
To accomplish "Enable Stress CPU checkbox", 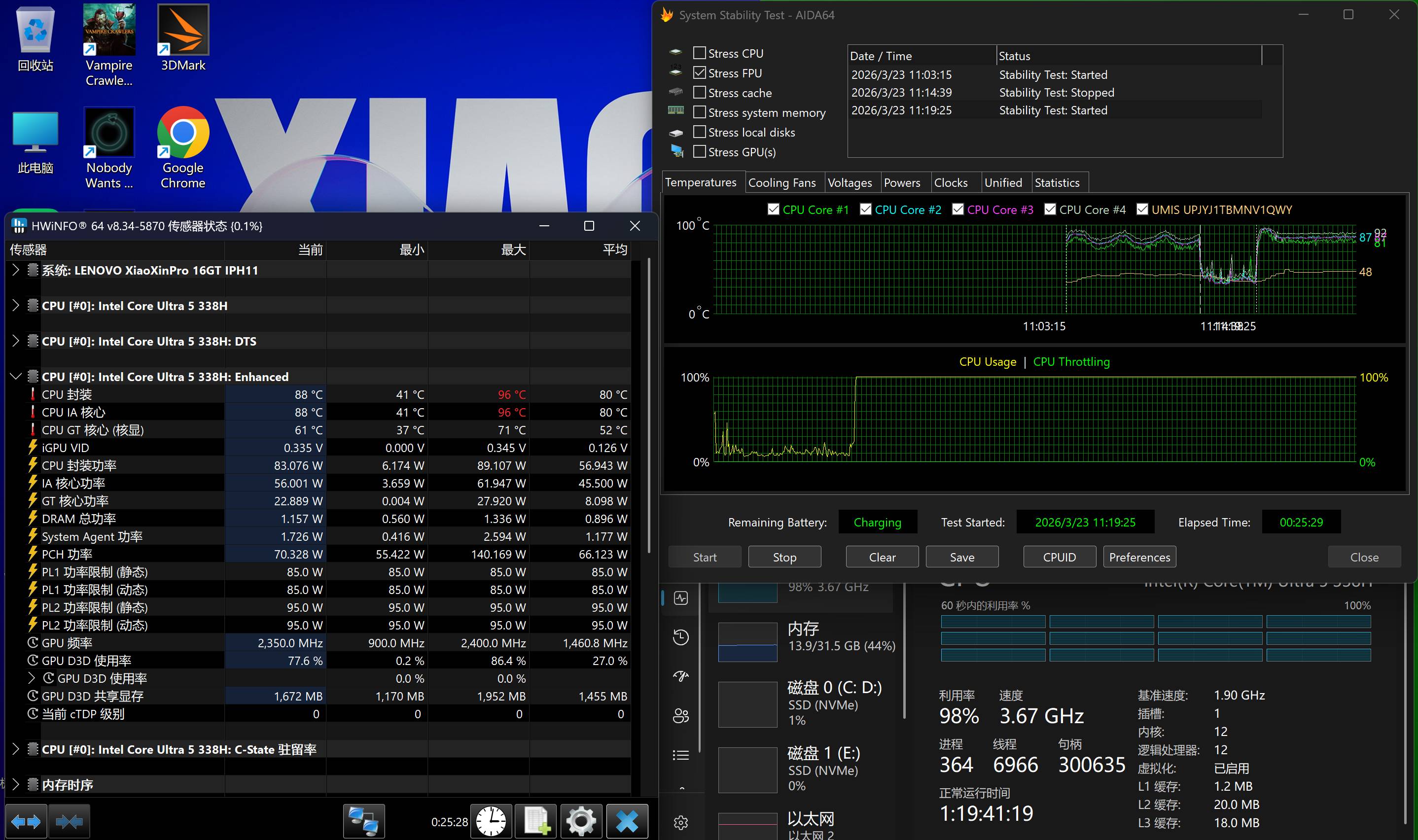I will pyautogui.click(x=700, y=53).
